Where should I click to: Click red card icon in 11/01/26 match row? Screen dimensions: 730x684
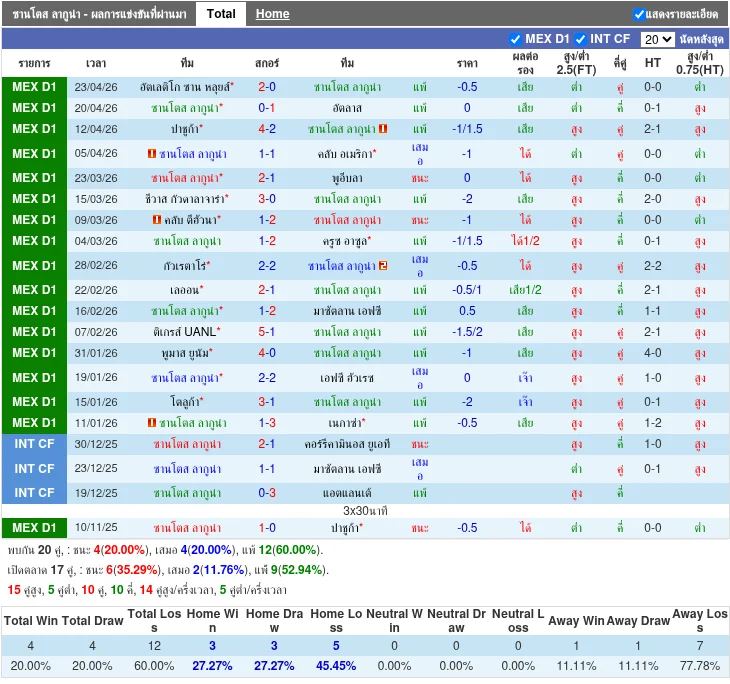point(151,424)
